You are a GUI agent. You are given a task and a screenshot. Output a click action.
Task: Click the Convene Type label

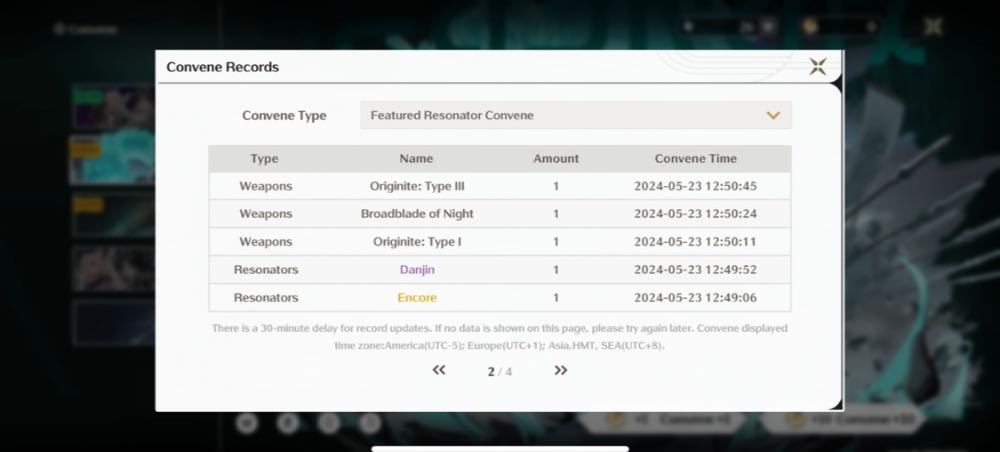click(284, 115)
